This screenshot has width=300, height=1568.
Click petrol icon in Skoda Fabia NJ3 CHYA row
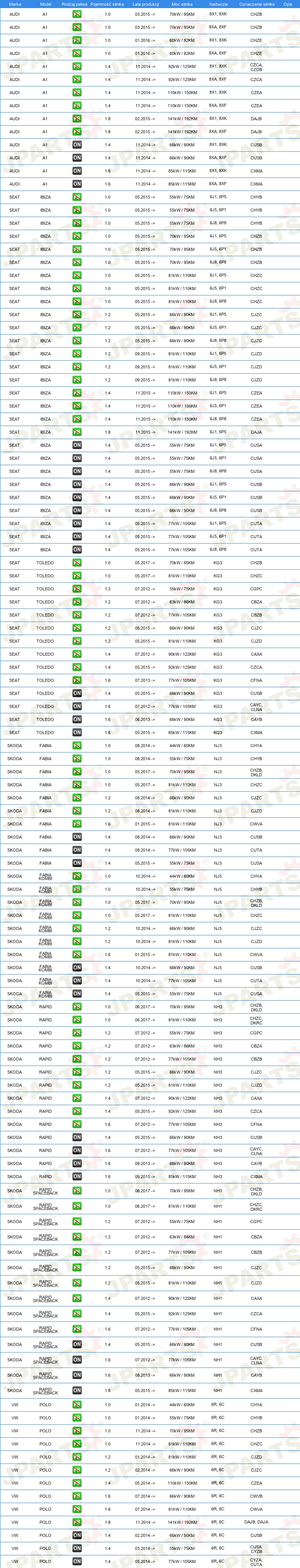point(77,746)
